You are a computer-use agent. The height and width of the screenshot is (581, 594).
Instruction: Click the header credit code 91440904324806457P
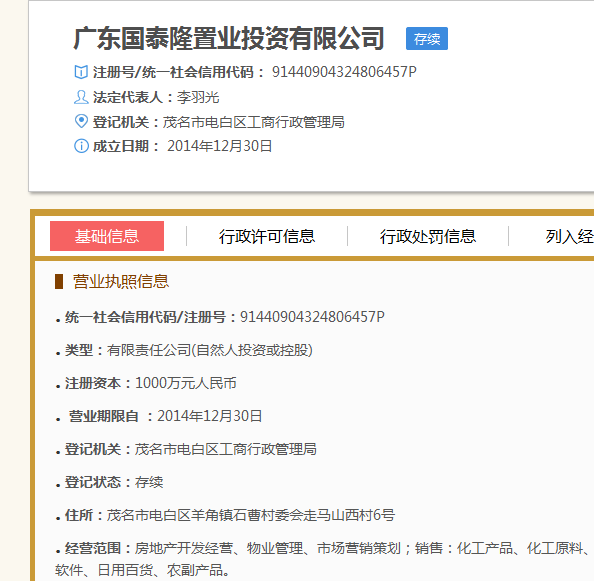pyautogui.click(x=344, y=72)
